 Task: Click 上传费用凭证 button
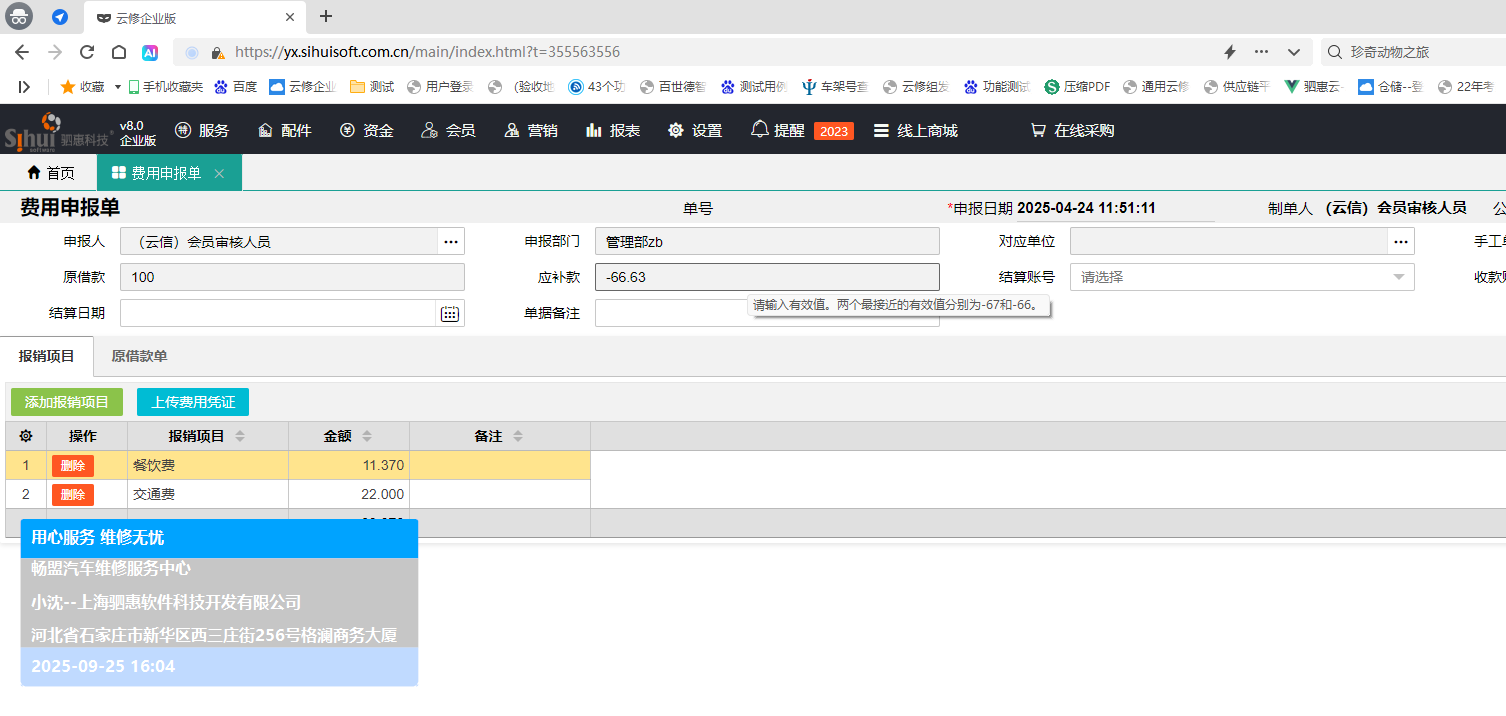(193, 402)
